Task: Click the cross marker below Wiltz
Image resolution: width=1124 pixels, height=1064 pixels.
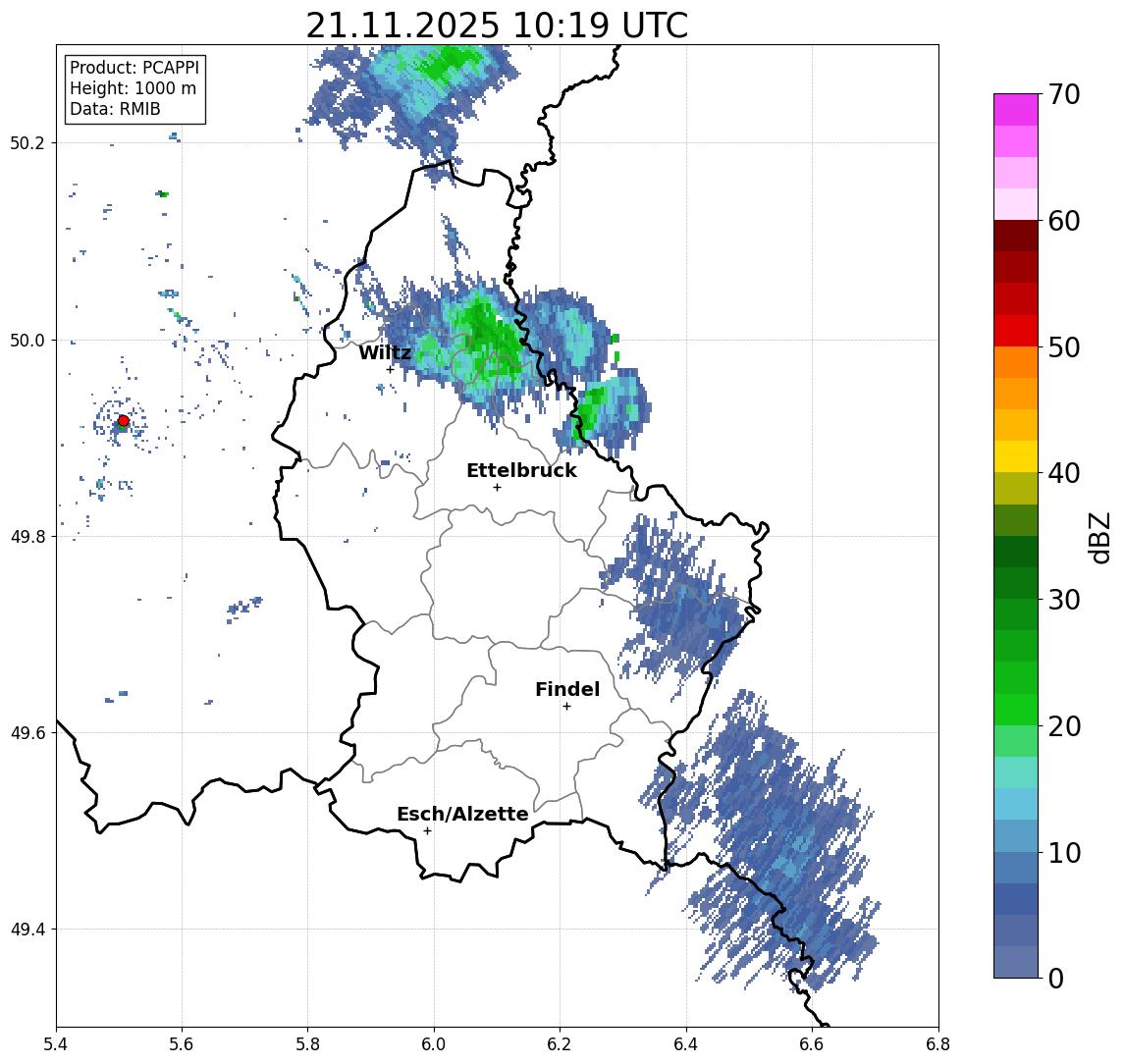Action: 390,370
